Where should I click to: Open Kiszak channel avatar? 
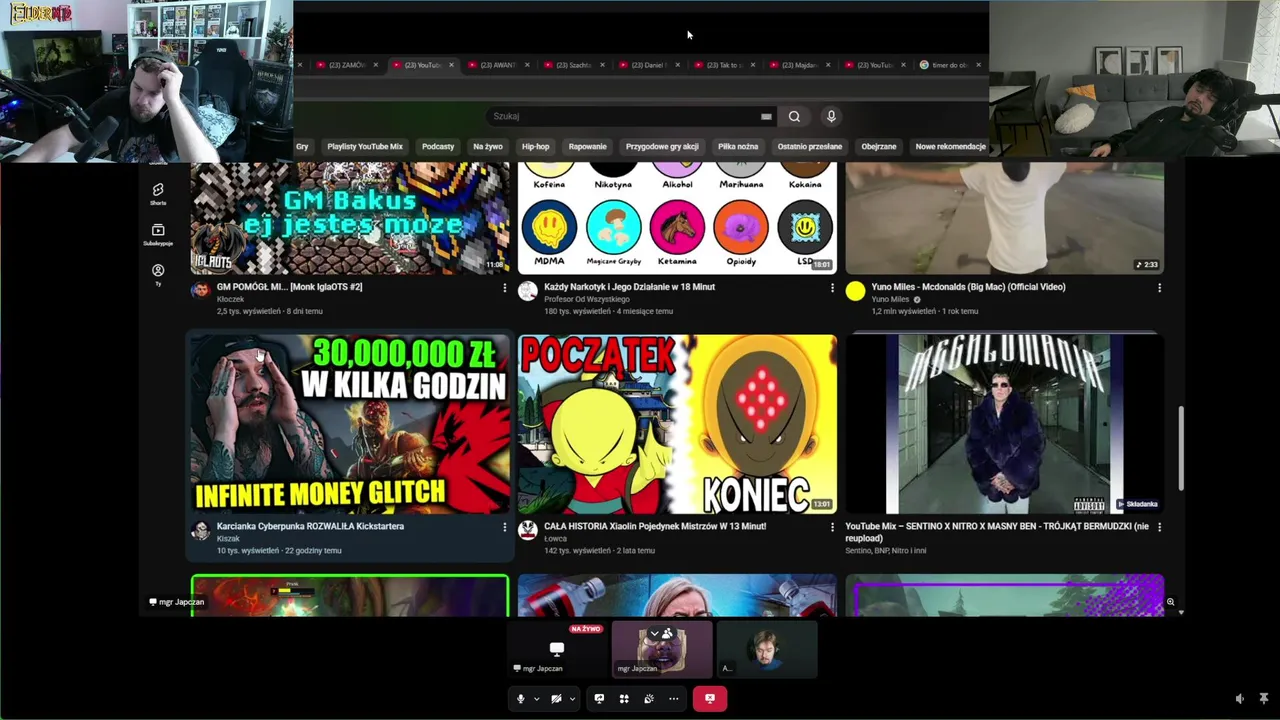pos(200,530)
